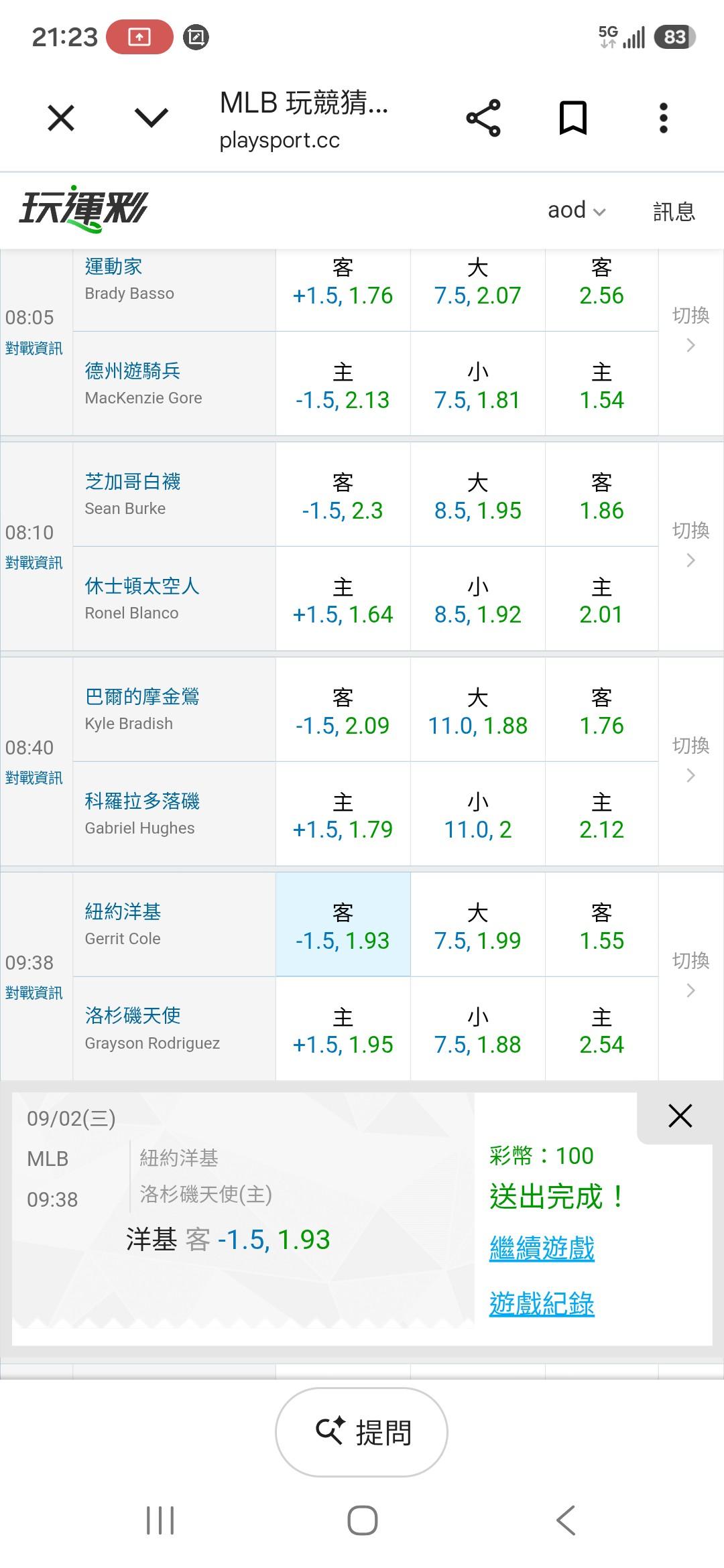
Task: Bookmark this page with the bookmark icon
Action: pos(573,118)
